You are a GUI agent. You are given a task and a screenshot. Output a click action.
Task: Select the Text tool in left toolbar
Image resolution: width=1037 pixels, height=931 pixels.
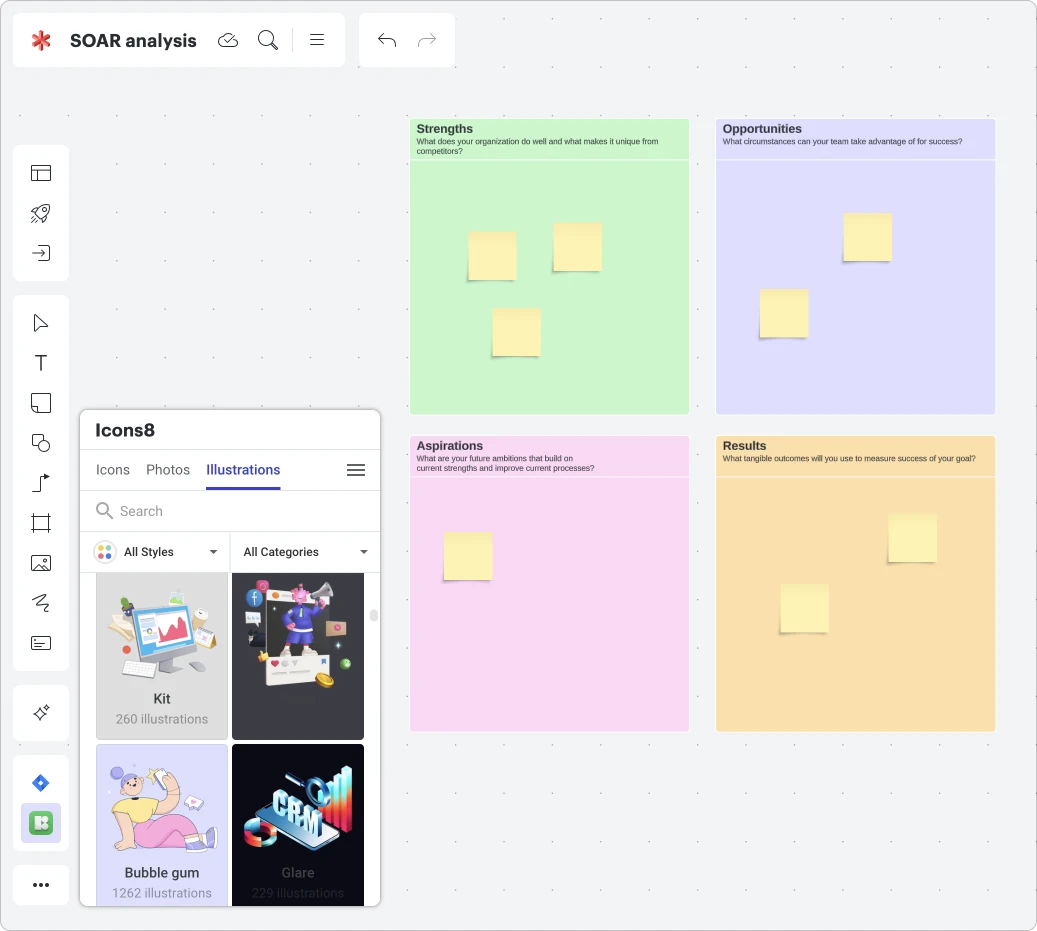pyautogui.click(x=41, y=363)
